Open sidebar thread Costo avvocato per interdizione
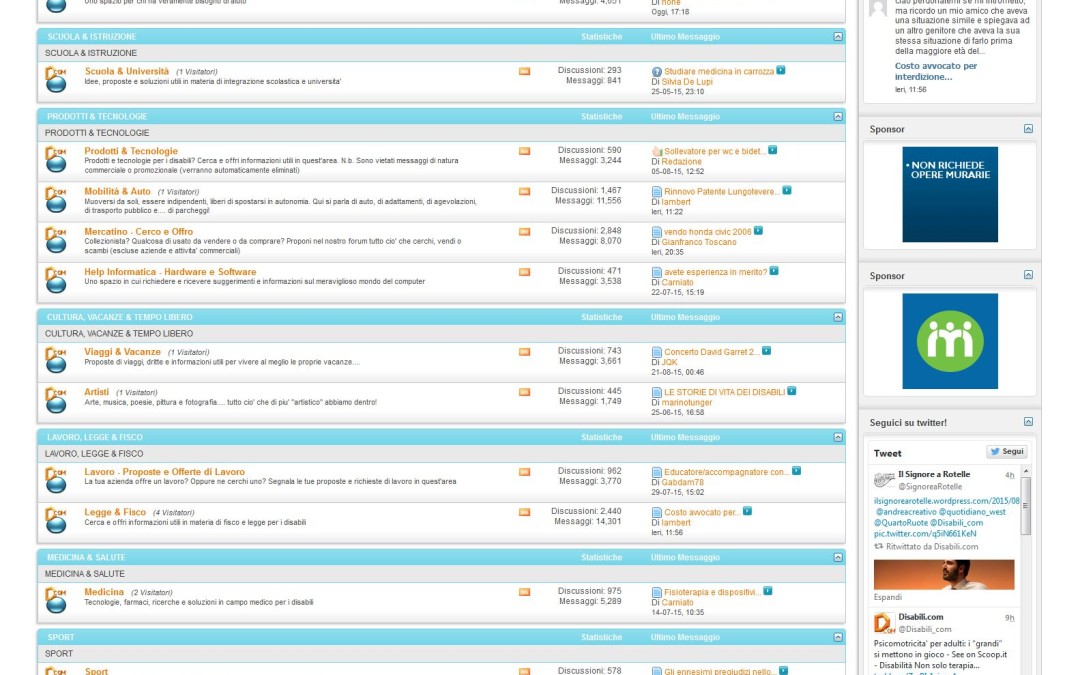This screenshot has height=675, width=1080. (935, 71)
